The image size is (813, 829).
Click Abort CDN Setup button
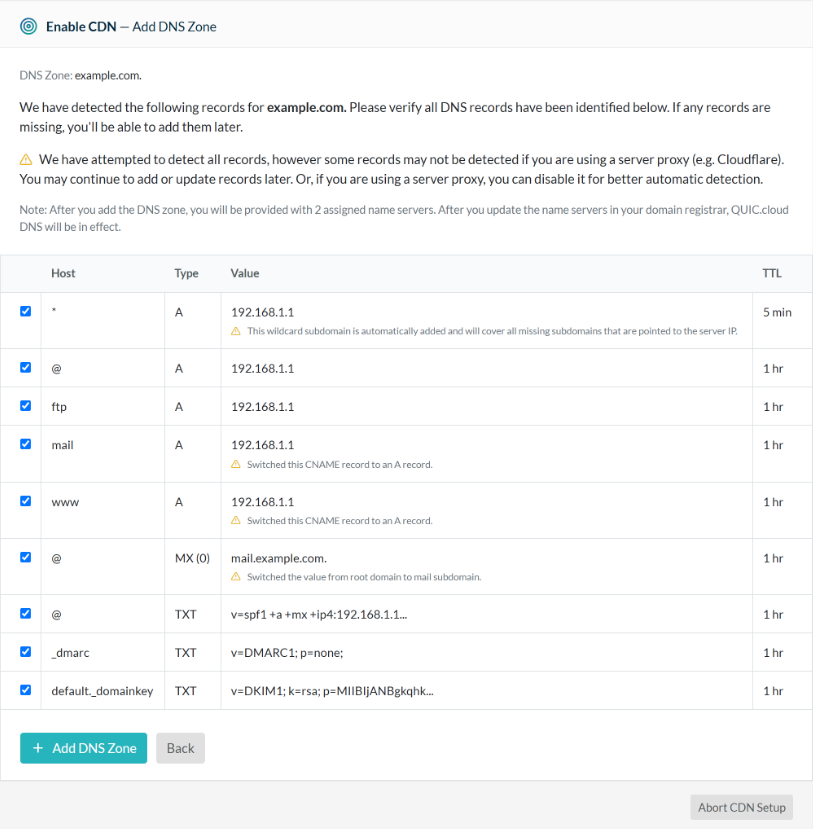pyautogui.click(x=742, y=807)
